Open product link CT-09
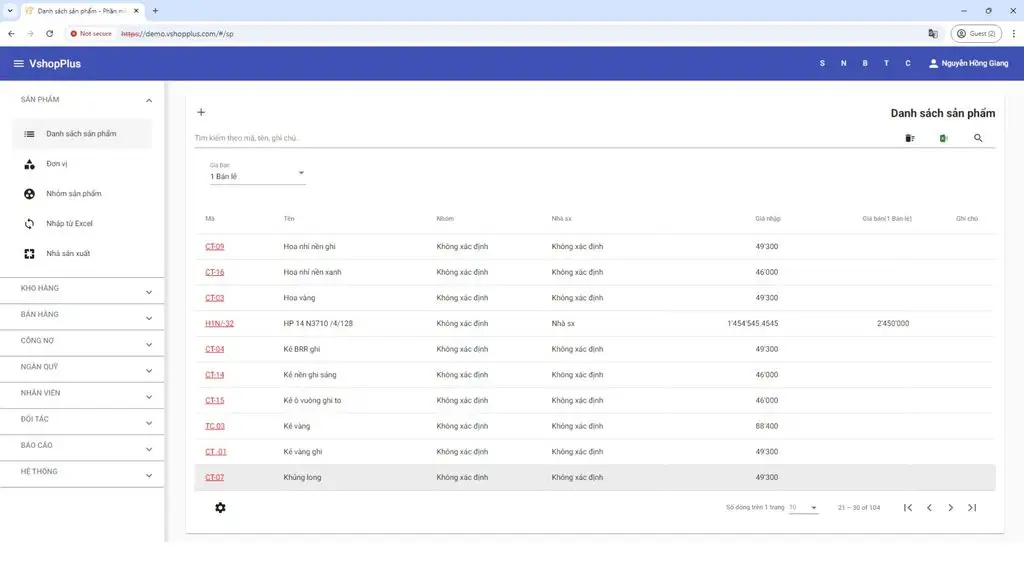Viewport: 1024px width, 576px height. (x=214, y=246)
